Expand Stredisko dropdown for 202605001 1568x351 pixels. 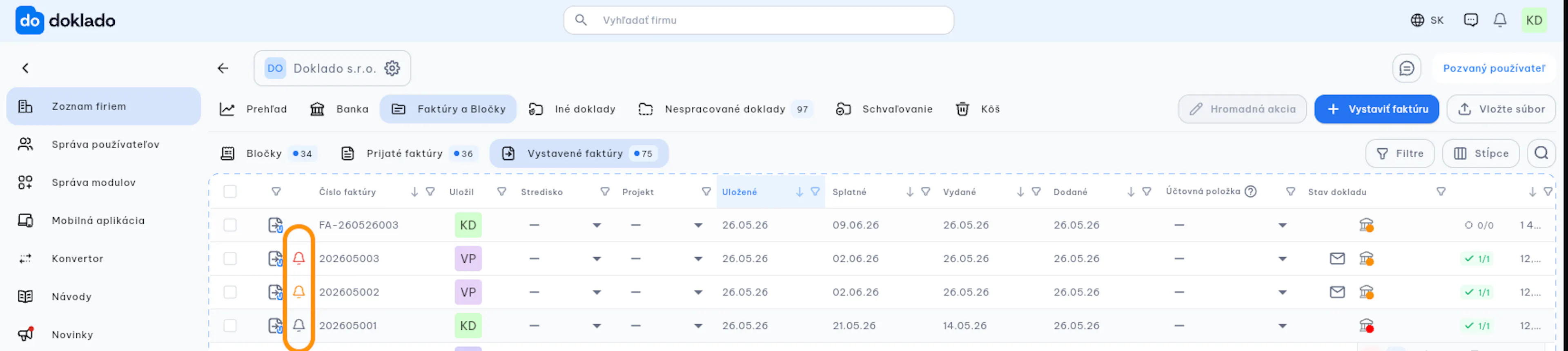597,326
